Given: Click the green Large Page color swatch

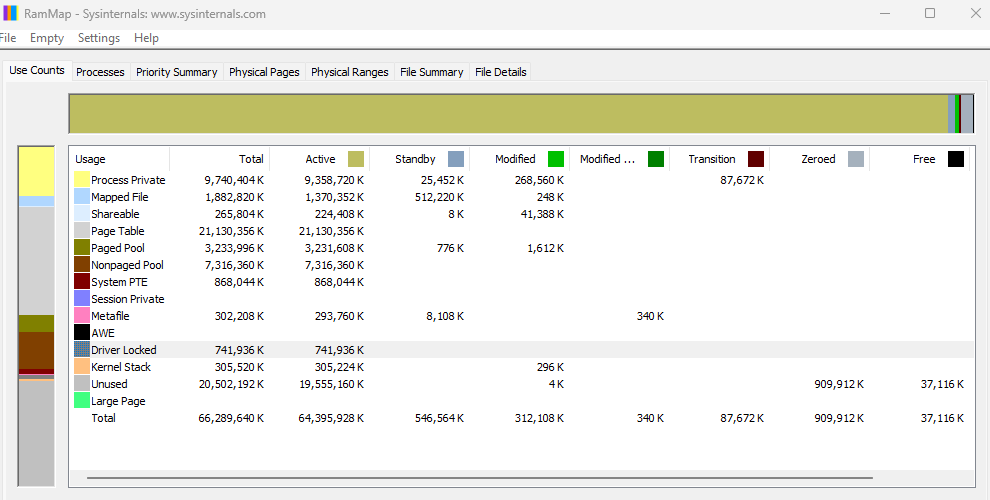Looking at the screenshot, I should coord(82,401).
